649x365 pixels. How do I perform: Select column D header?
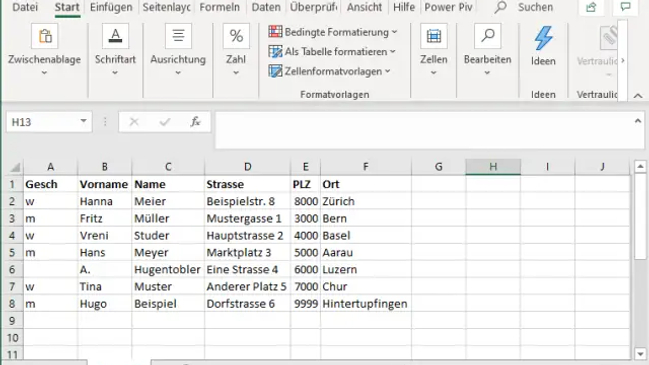[248, 167]
